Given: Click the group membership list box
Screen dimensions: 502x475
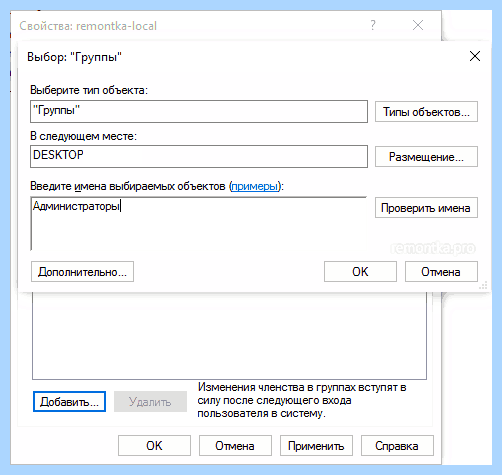Looking at the screenshot, I should point(229,336).
